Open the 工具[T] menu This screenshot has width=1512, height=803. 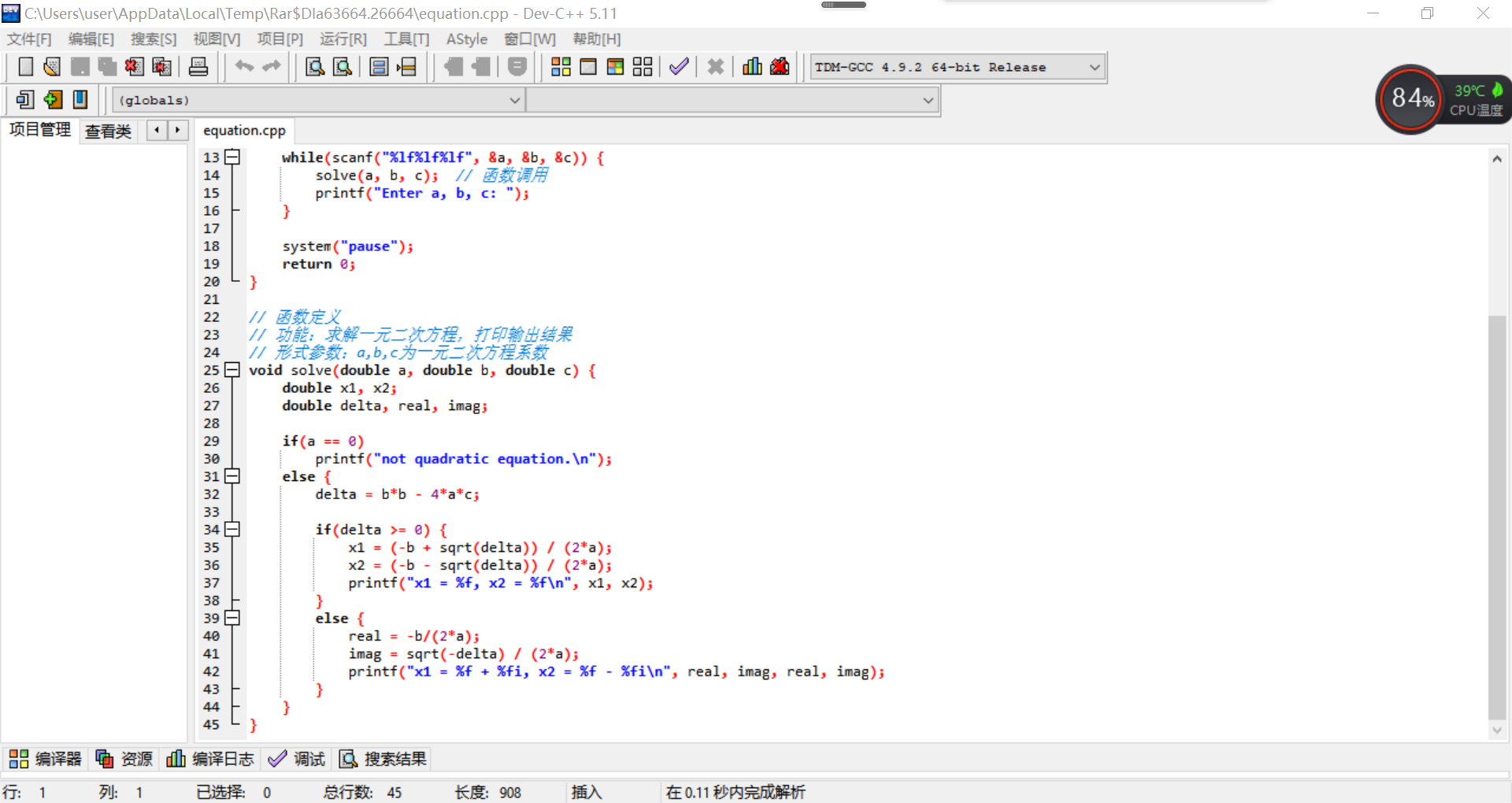pyautogui.click(x=406, y=39)
